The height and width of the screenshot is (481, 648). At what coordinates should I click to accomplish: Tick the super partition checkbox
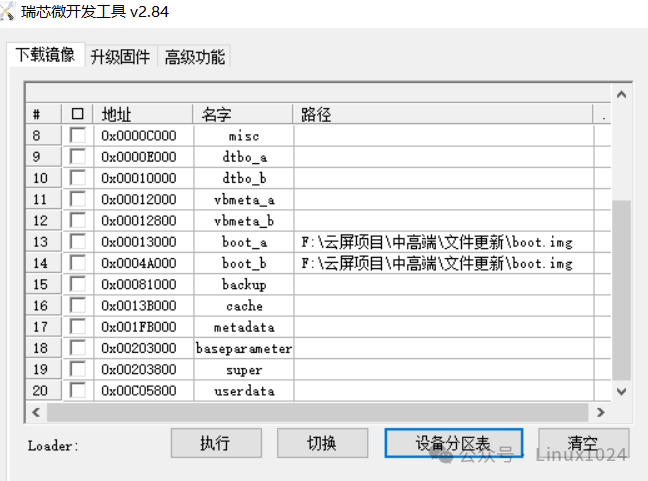(x=78, y=369)
